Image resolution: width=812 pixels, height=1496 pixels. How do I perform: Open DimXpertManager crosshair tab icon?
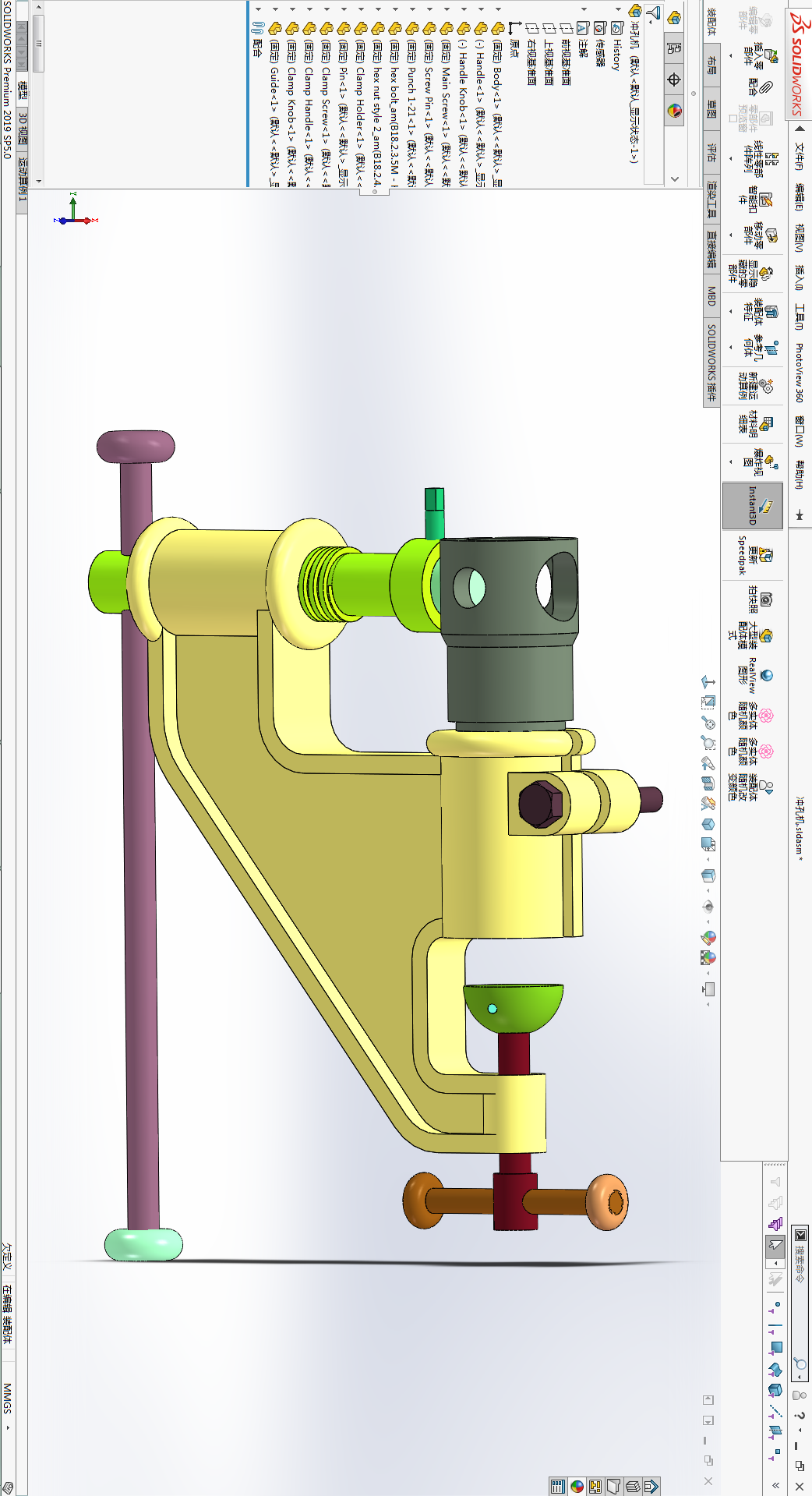(675, 80)
